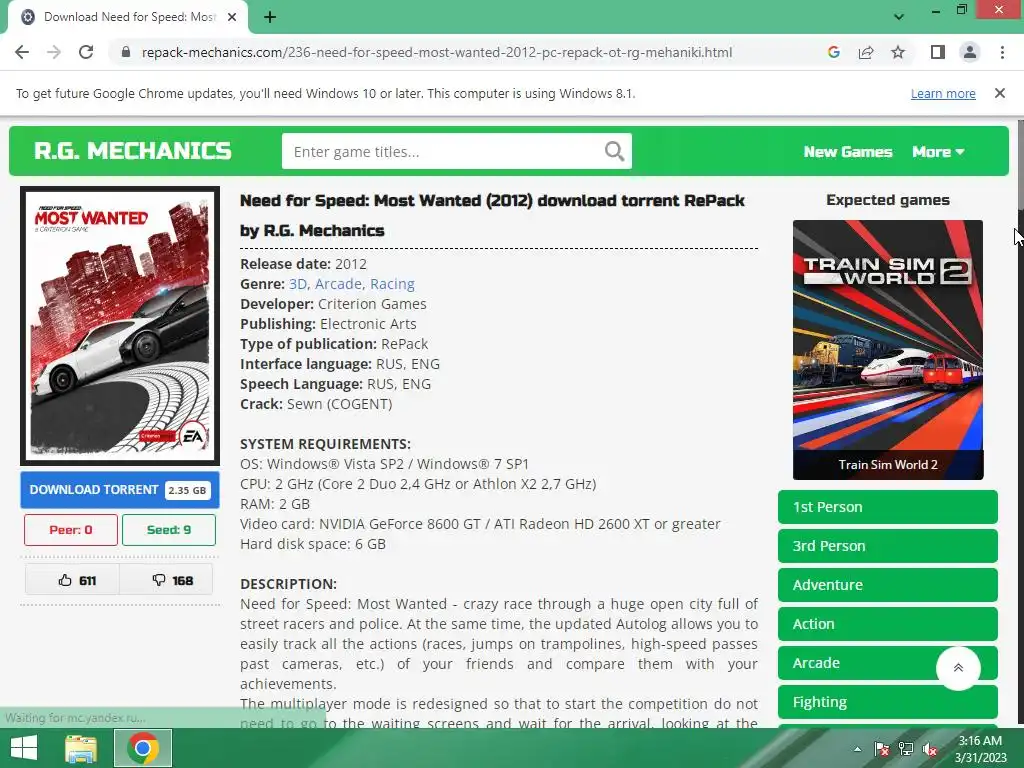The image size is (1024, 768).
Task: Click the Chrome icon in taskbar
Action: pyautogui.click(x=143, y=748)
